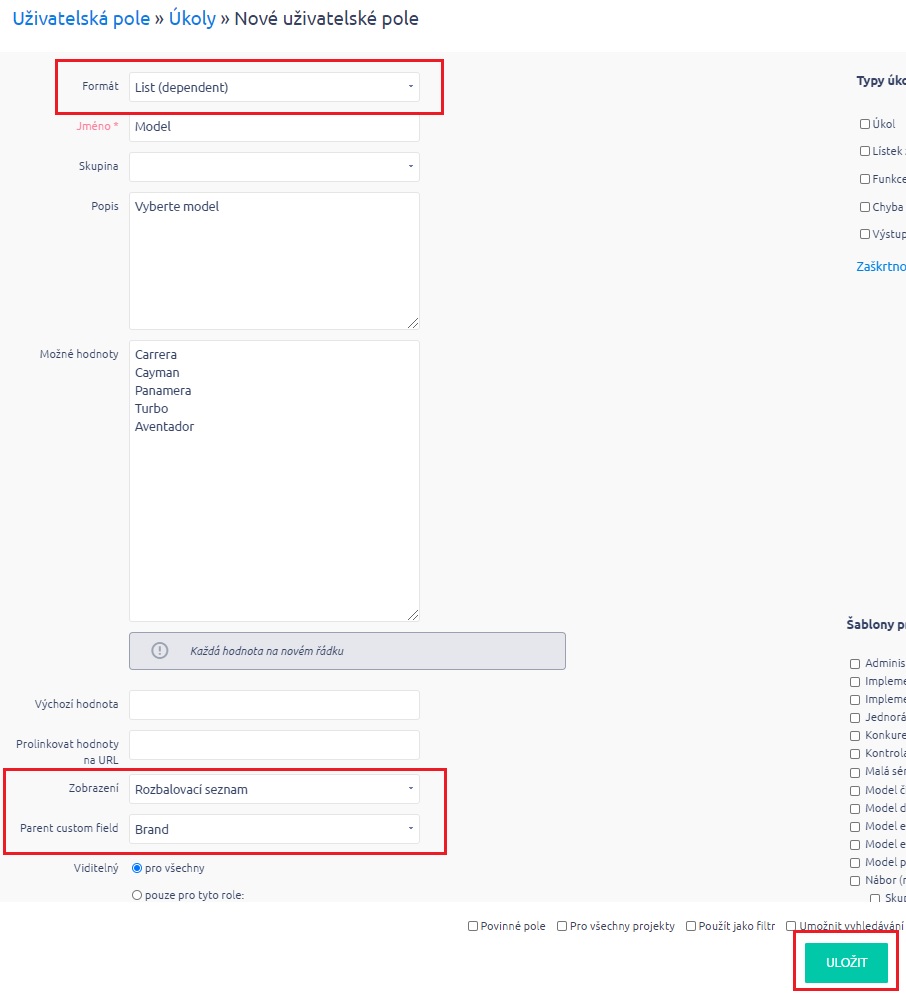The image size is (906, 993).
Task: Click the resize handle of the Popis textarea
Action: 413,322
